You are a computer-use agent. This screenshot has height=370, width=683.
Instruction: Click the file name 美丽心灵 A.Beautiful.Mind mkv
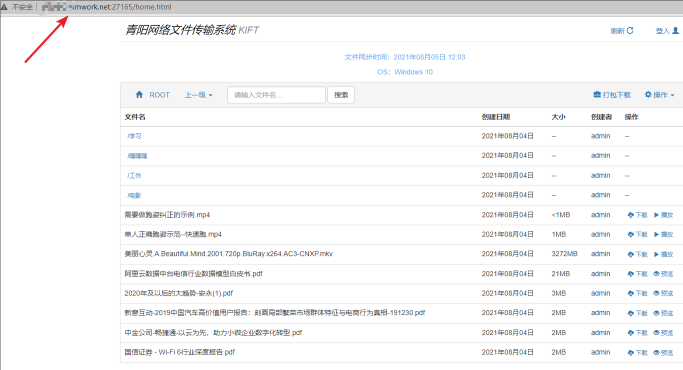(x=229, y=254)
